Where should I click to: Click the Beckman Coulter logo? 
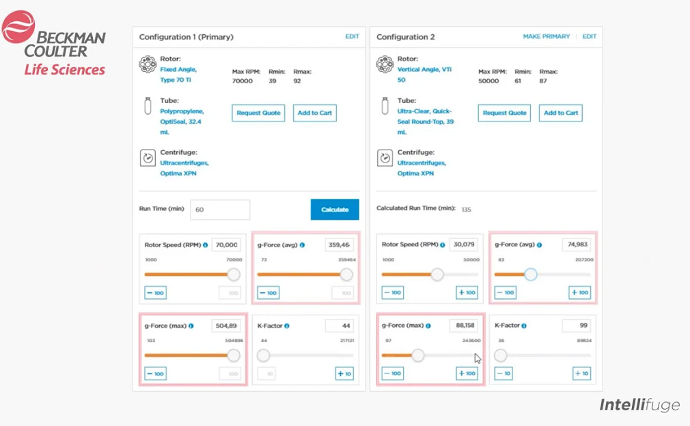54,43
